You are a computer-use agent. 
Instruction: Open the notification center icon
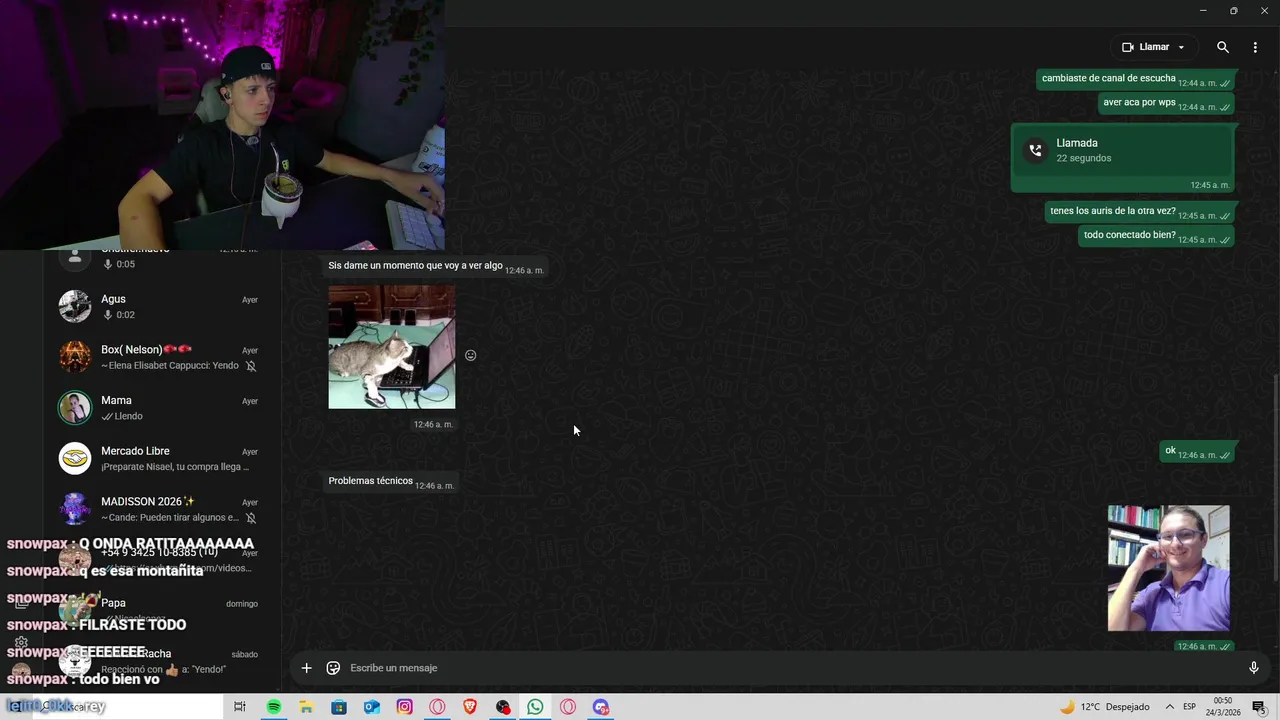coord(1259,707)
